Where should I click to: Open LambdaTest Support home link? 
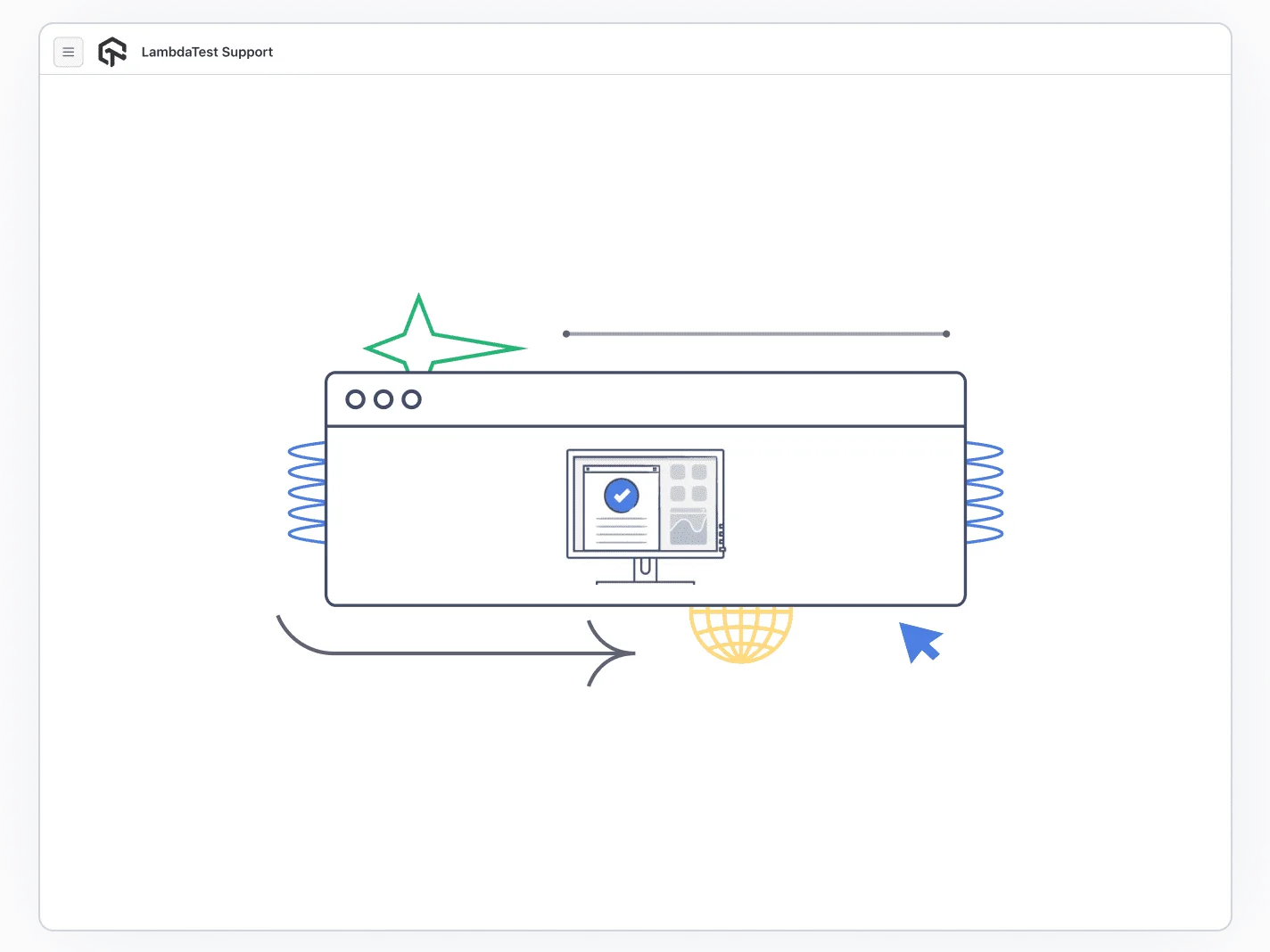(x=207, y=52)
